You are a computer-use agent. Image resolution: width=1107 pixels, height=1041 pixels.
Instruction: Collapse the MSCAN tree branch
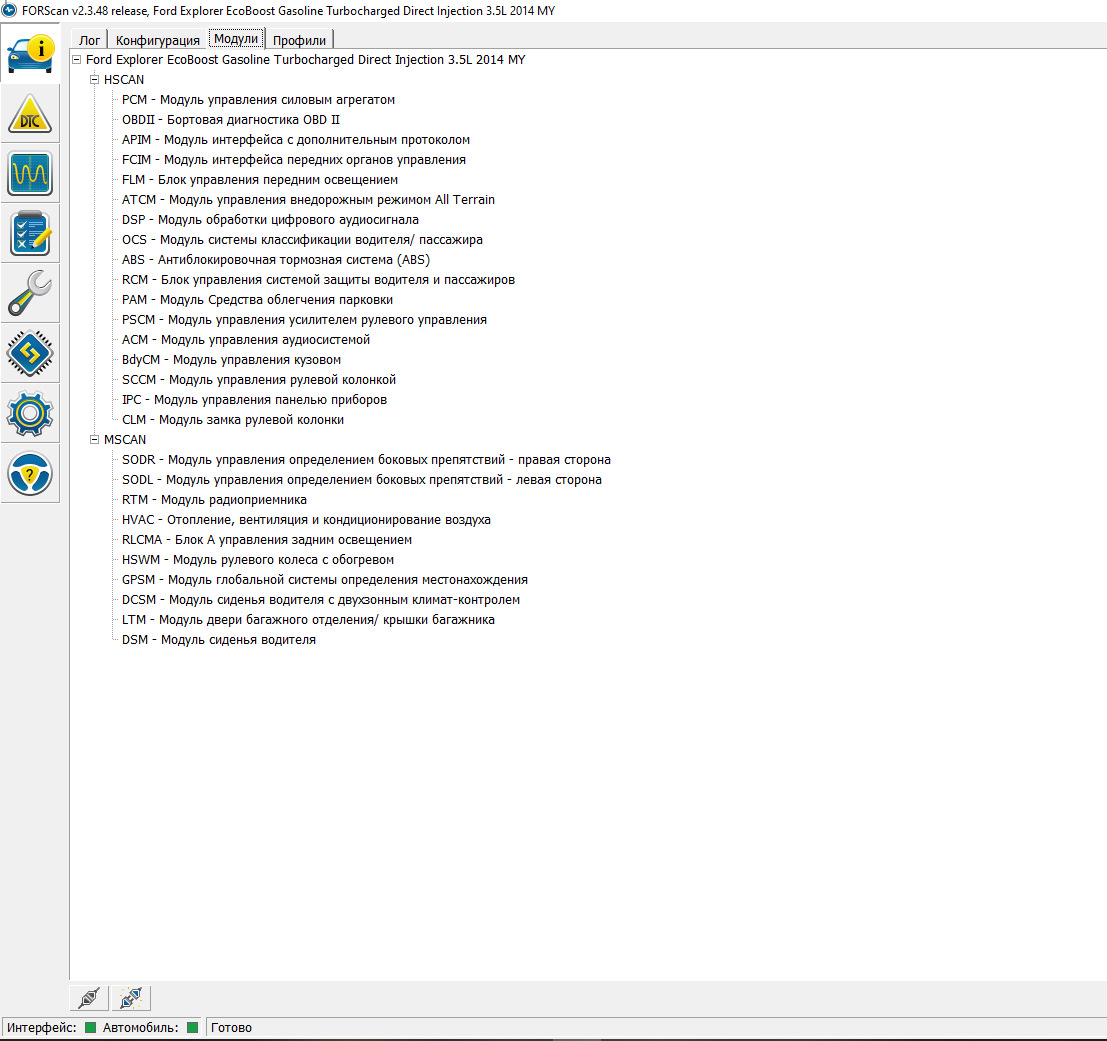click(94, 440)
